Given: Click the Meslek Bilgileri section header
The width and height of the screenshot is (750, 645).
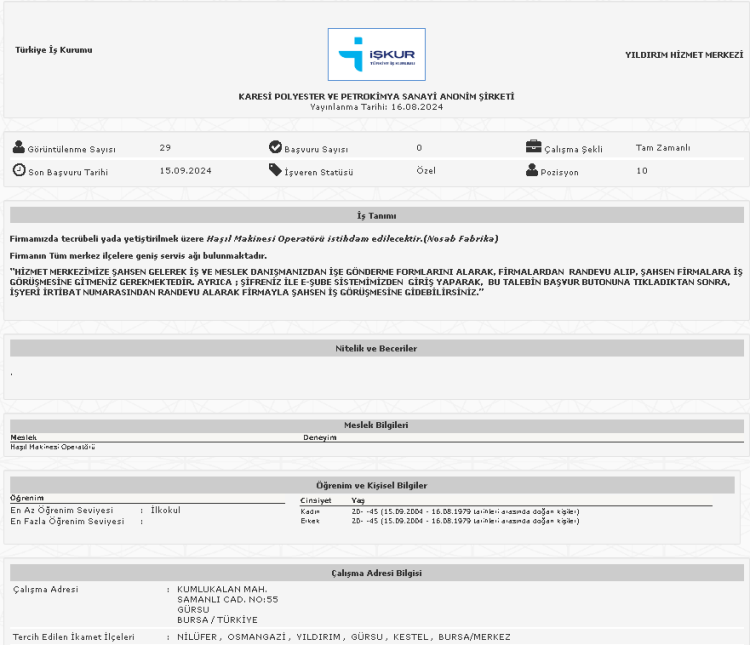Looking at the screenshot, I should tap(376, 425).
